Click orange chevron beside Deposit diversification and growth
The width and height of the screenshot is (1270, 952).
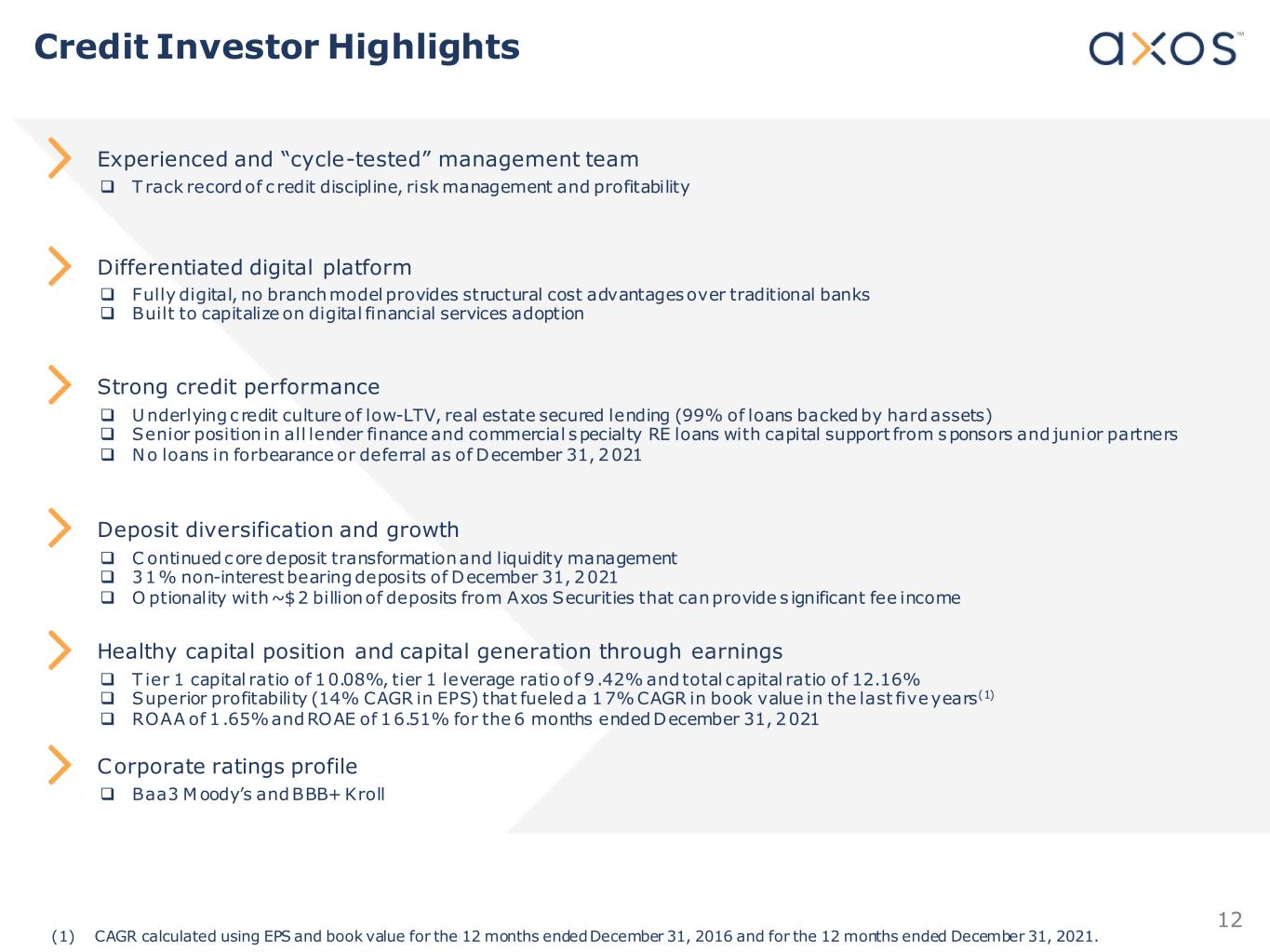click(60, 528)
